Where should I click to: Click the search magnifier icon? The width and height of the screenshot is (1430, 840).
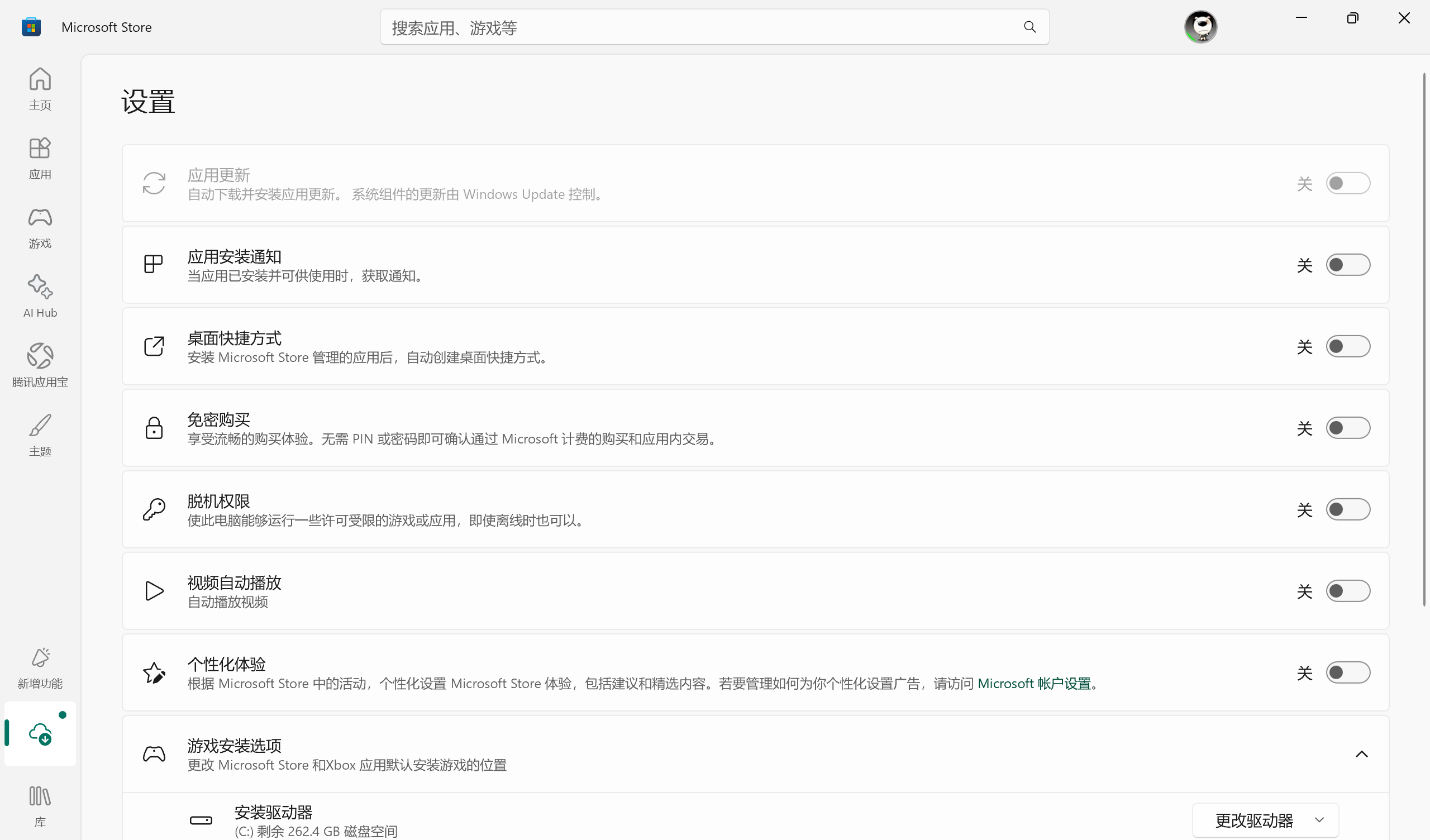coord(1030,27)
